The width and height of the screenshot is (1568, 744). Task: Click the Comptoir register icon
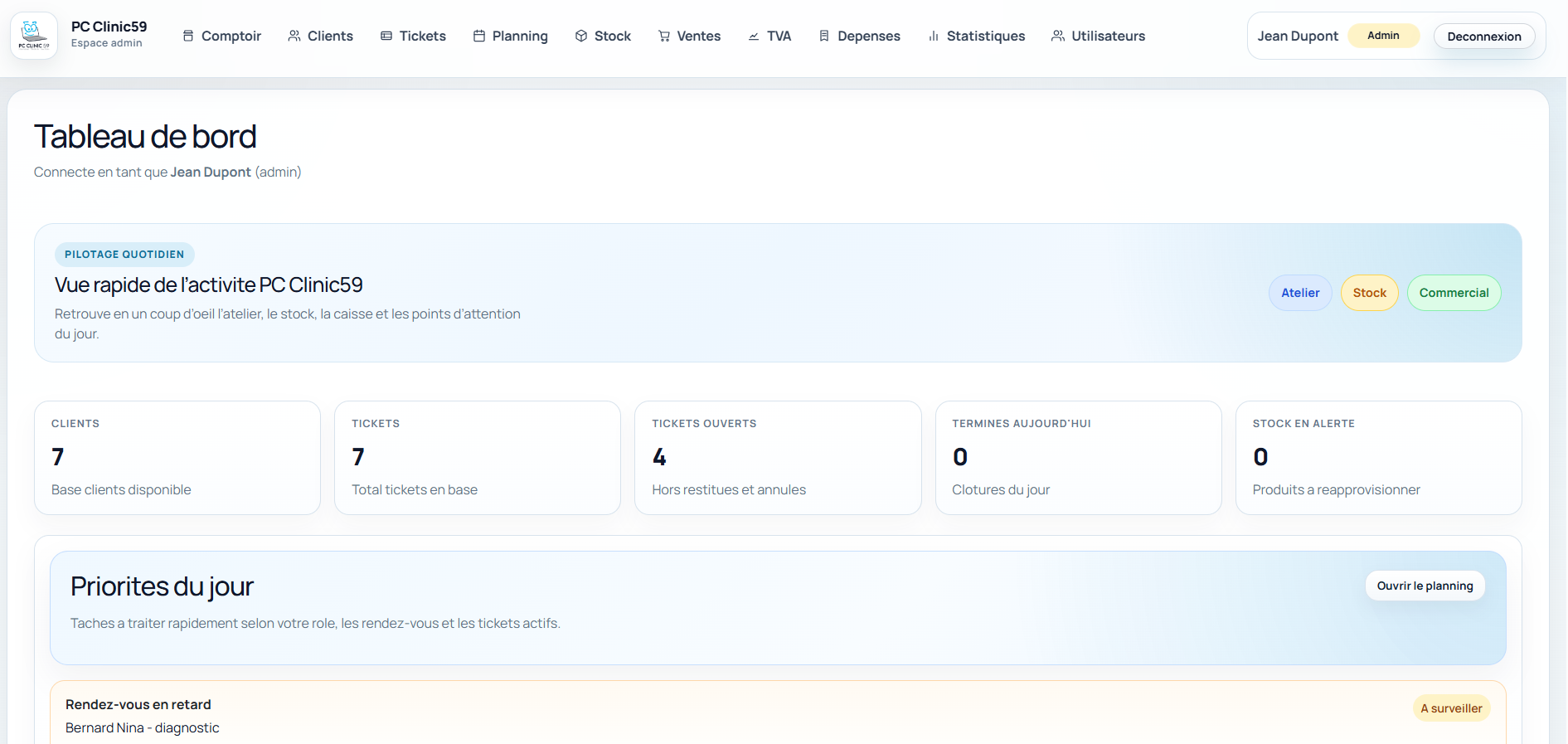click(188, 36)
